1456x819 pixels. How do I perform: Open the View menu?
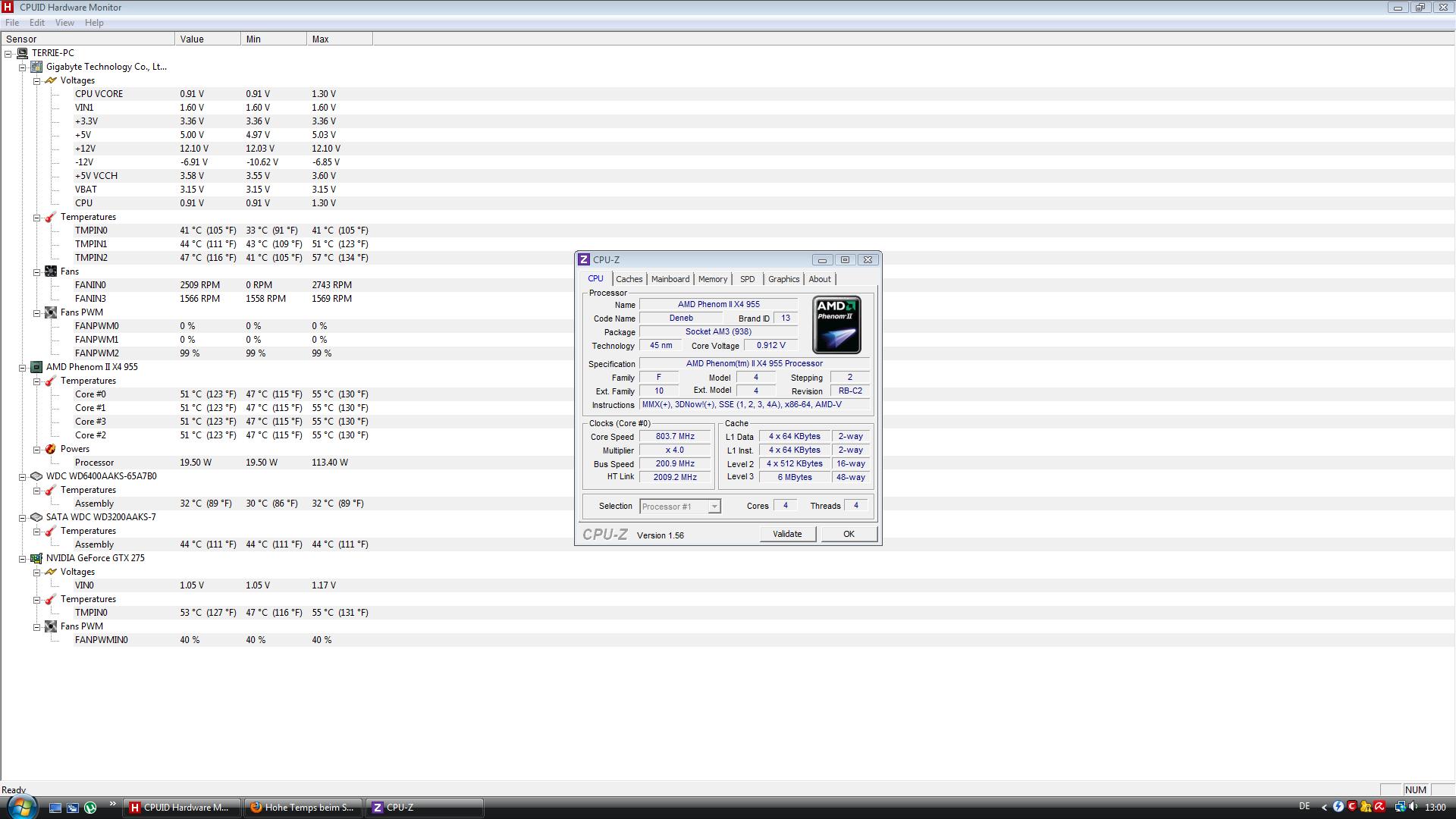coord(64,23)
